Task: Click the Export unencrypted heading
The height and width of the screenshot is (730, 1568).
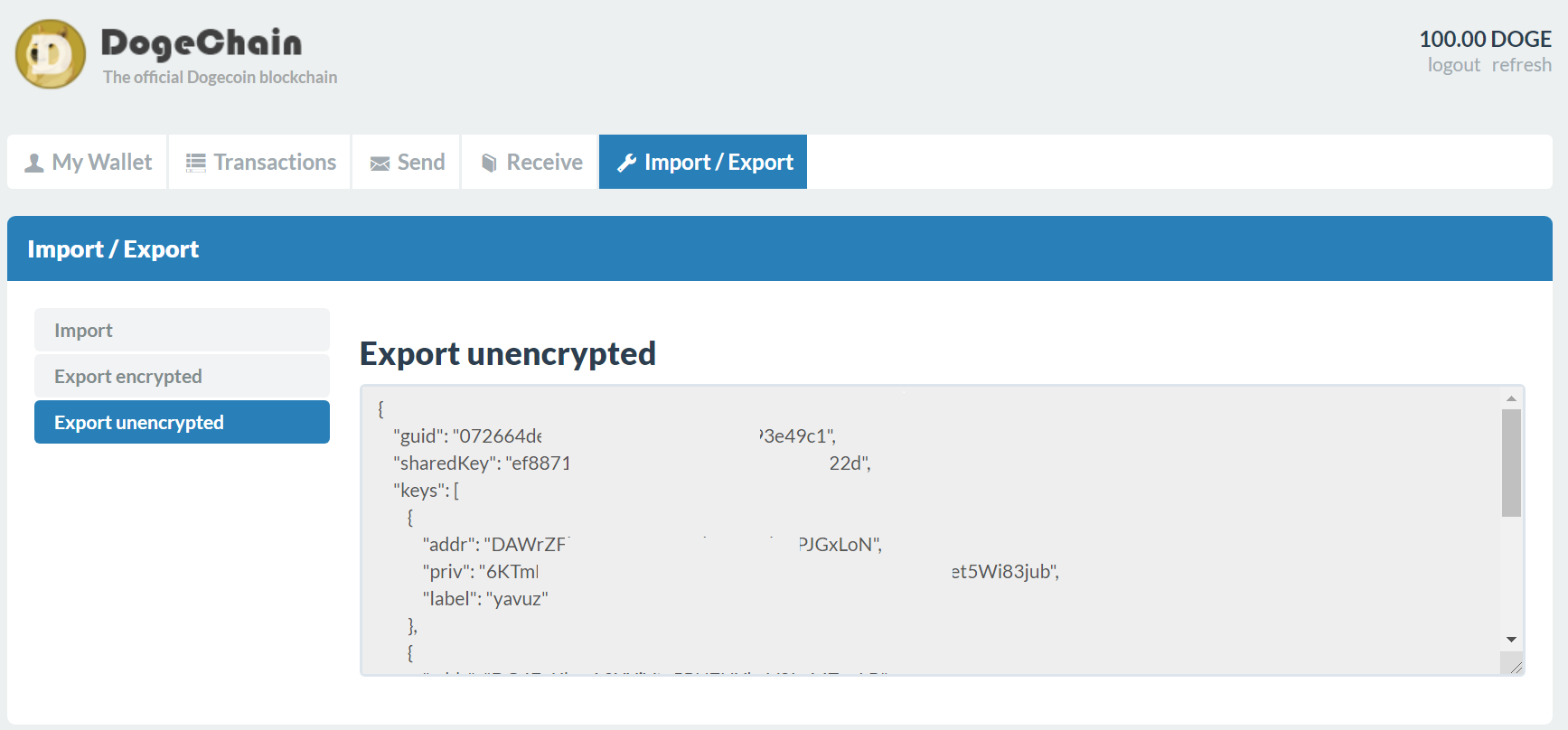Action: point(508,353)
